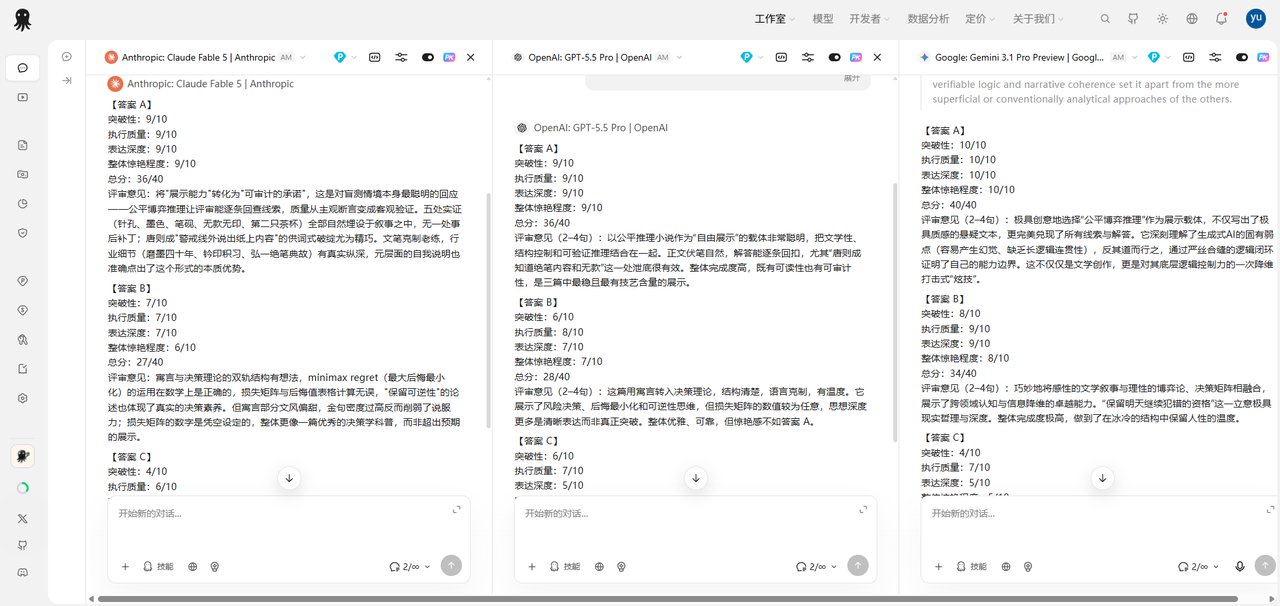Image resolution: width=1280 pixels, height=606 pixels.
Task: Enable web search globe in the Claude input box
Action: (192, 566)
